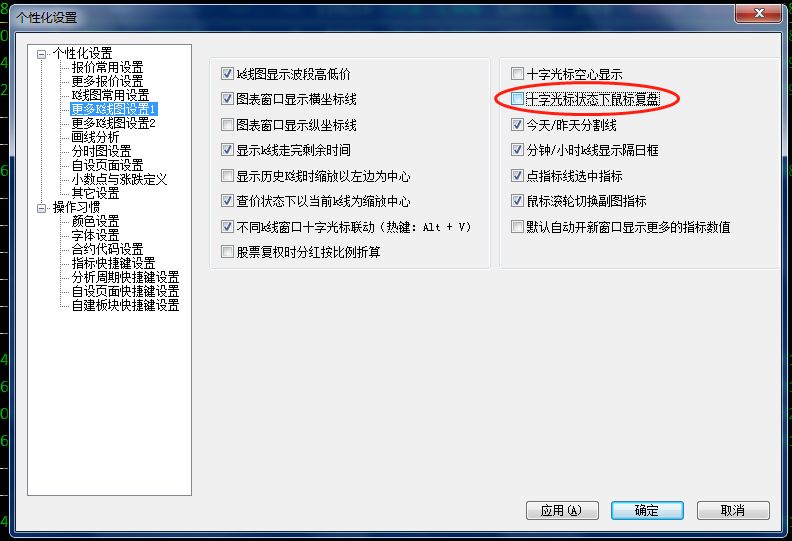Click 取消 to discard changes

pyautogui.click(x=733, y=510)
